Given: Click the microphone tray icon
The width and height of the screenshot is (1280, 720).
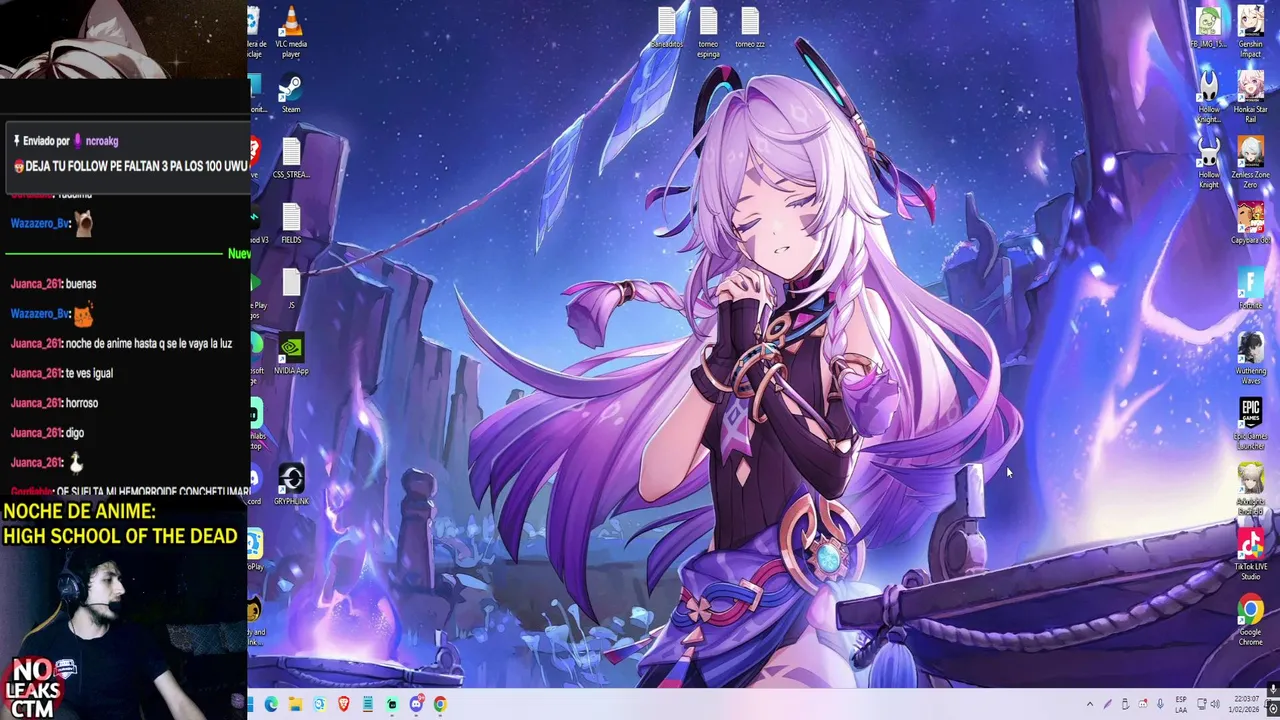Looking at the screenshot, I should click(x=1160, y=705).
